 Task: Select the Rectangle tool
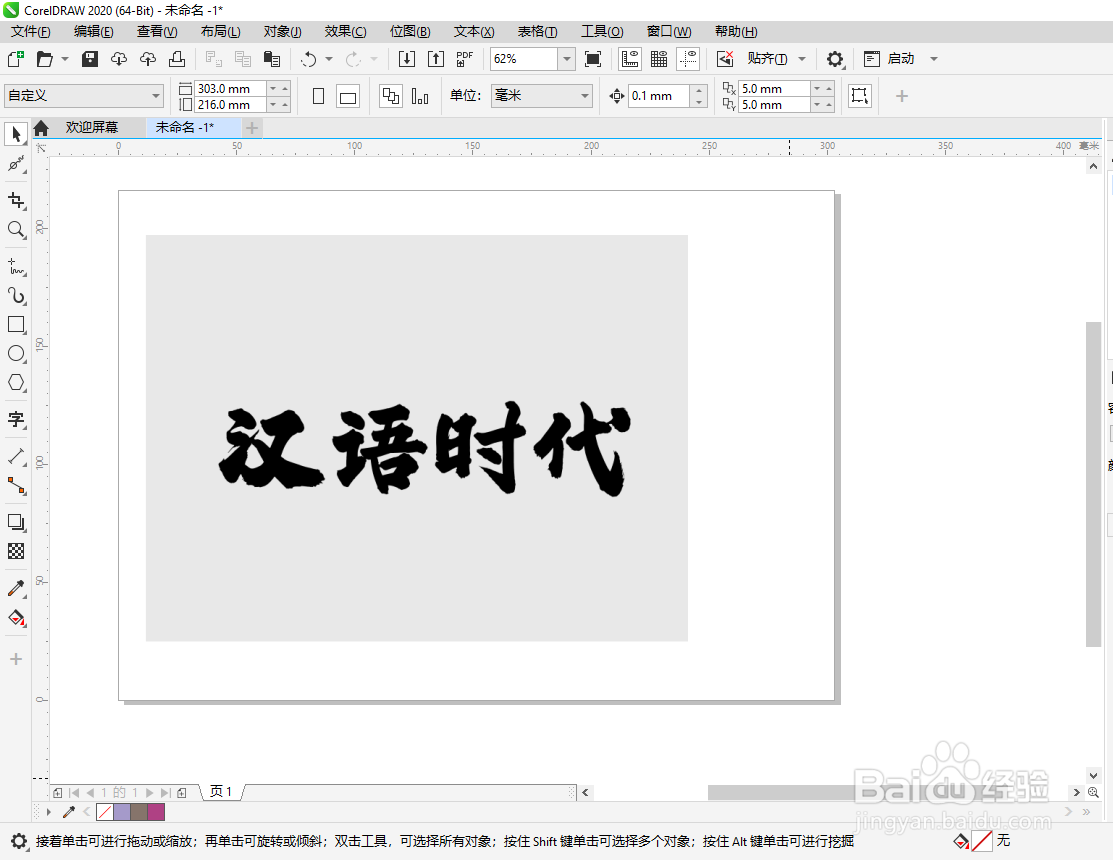tap(15, 324)
